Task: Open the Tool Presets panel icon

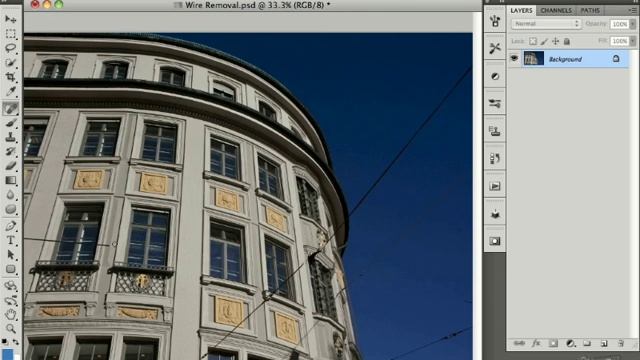Action: point(495,48)
